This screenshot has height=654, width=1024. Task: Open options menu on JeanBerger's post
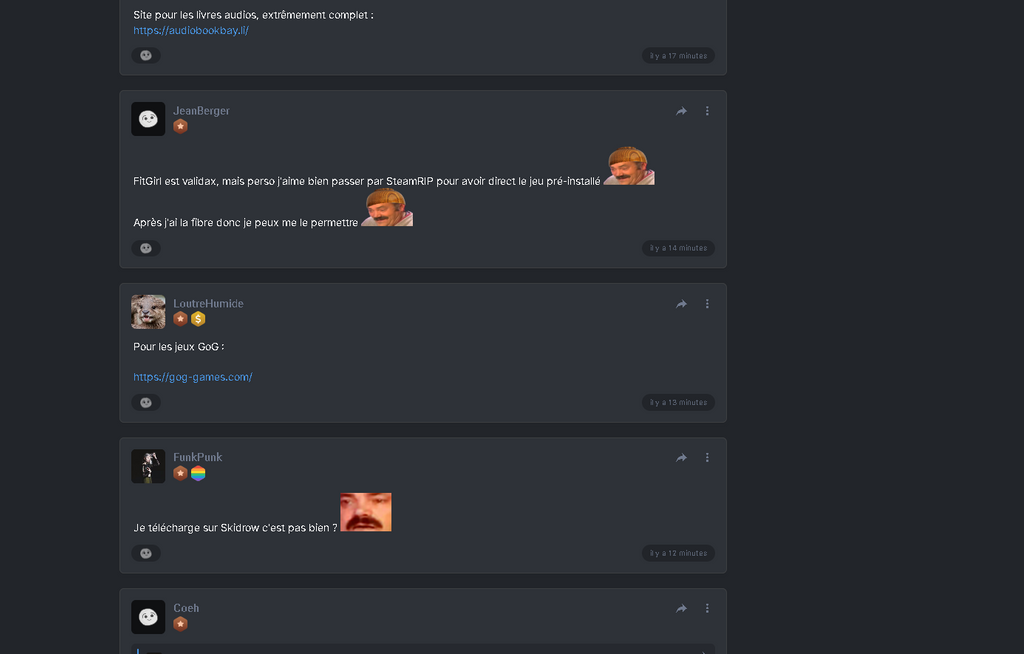pos(707,111)
